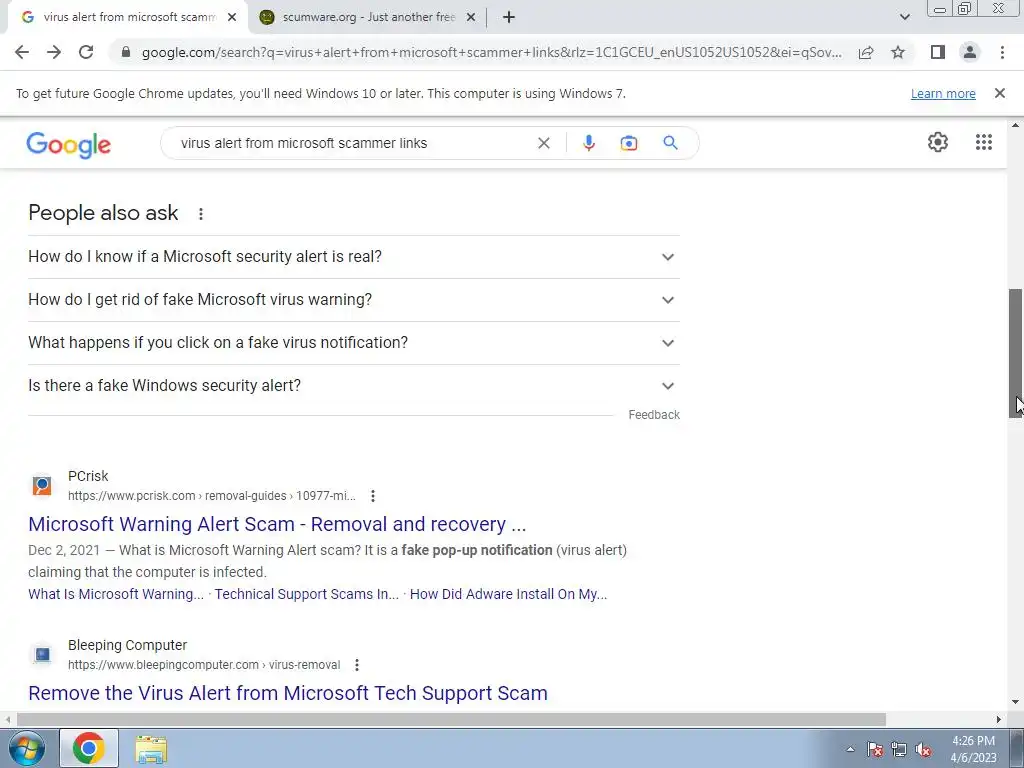This screenshot has width=1024, height=768.
Task: Expand 'Is there a fake Windows security alert?'
Action: 354,386
